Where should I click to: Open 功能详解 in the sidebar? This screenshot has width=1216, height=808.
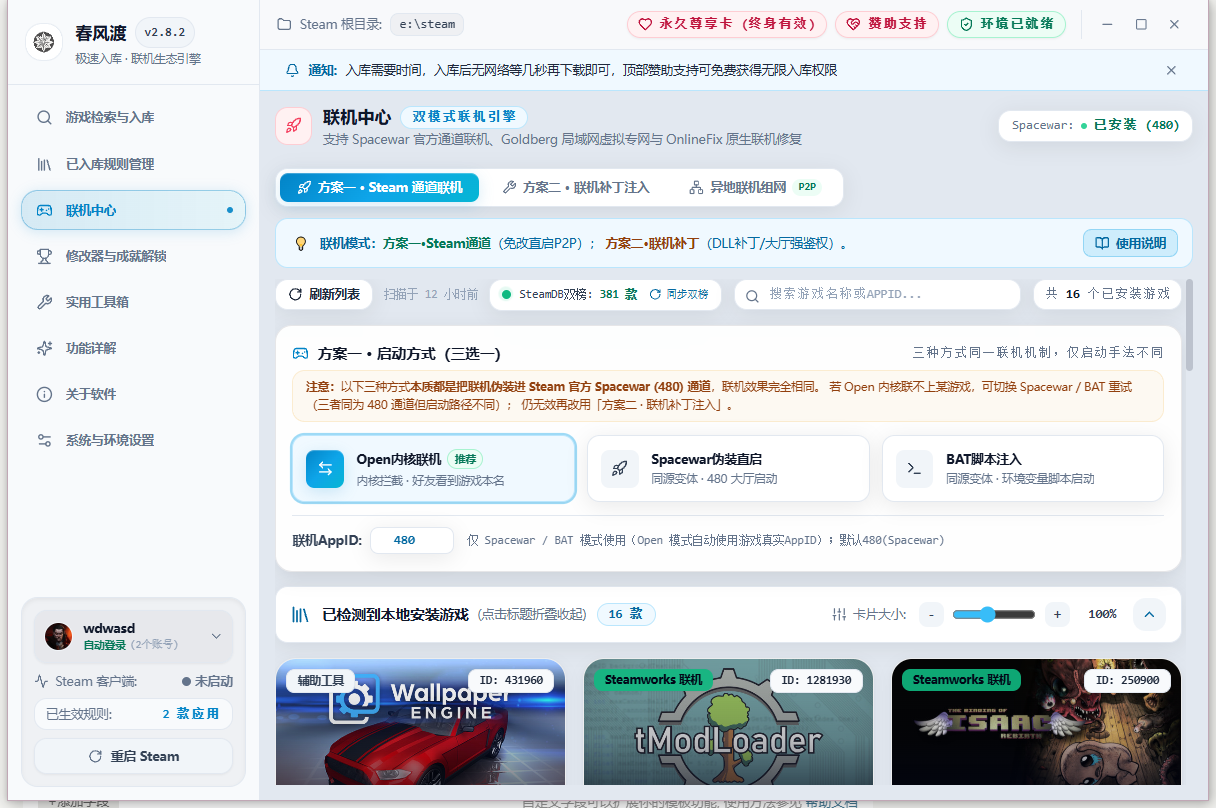click(133, 348)
